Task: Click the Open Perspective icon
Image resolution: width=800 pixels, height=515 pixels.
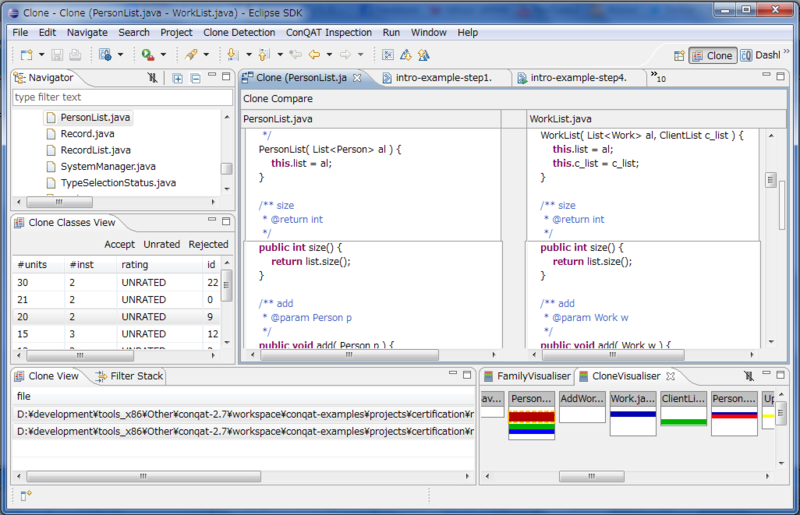Action: (x=679, y=56)
